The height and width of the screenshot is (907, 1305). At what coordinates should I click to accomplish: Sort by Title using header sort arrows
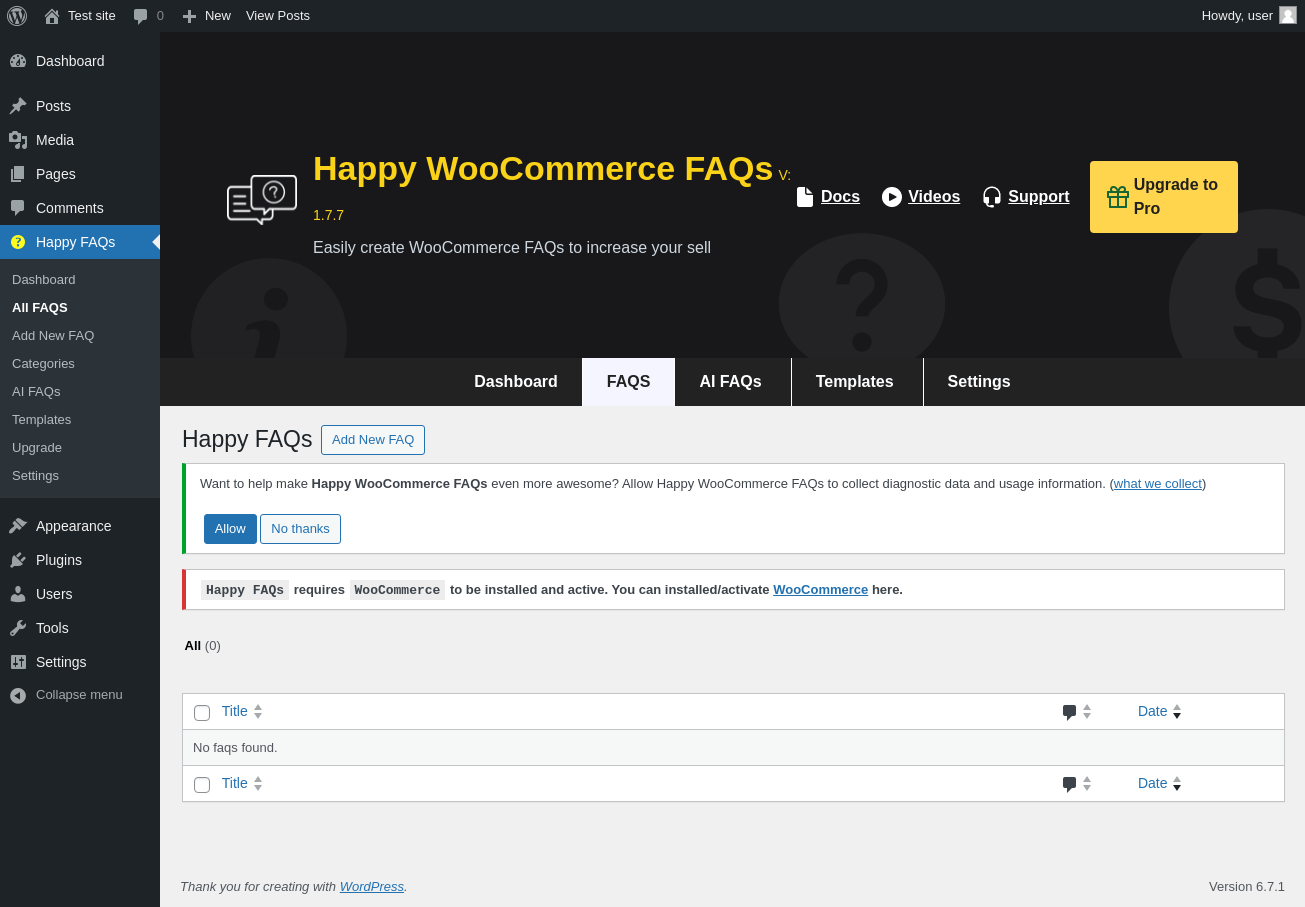[x=258, y=712]
